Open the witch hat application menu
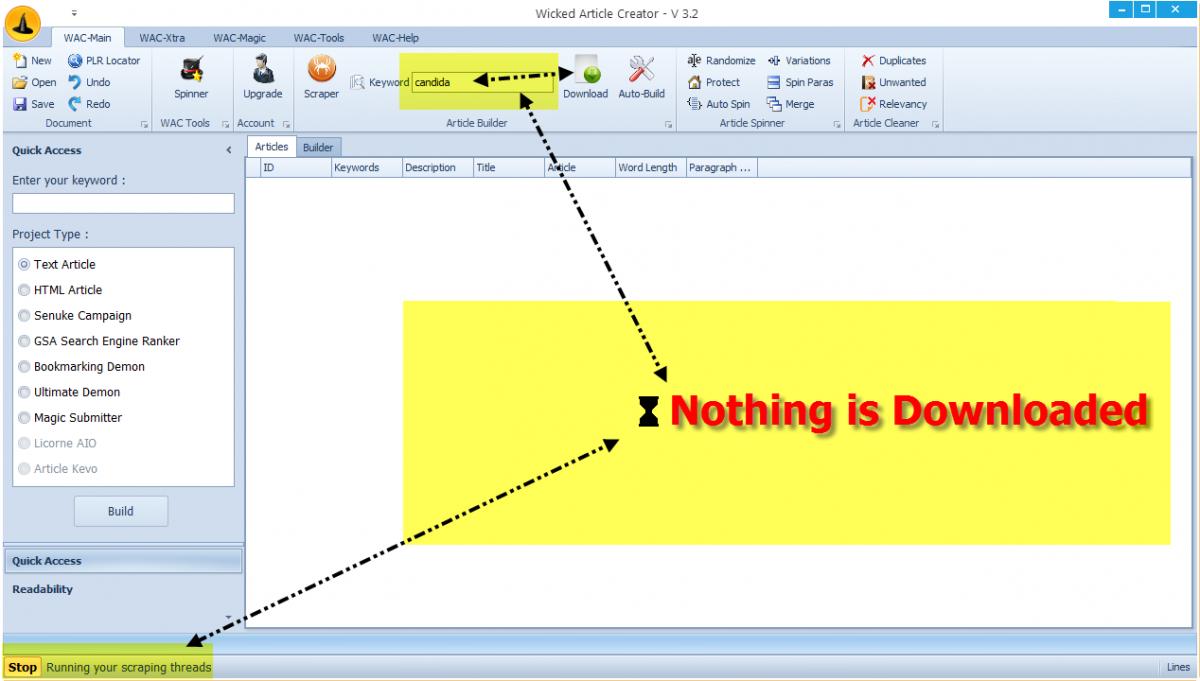Image resolution: width=1200 pixels, height=681 pixels. 22,22
